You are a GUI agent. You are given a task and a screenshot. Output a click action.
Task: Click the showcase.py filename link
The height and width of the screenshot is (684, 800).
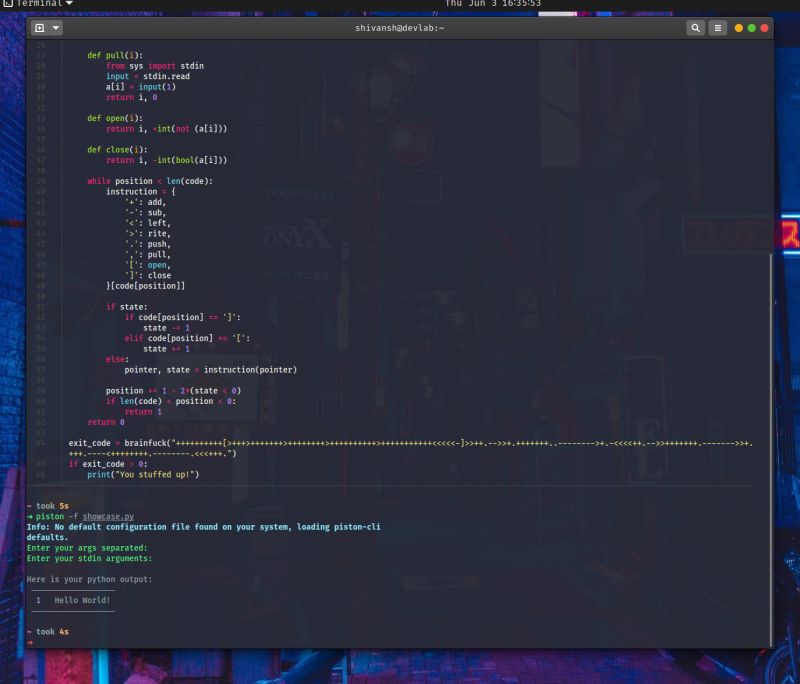click(108, 517)
